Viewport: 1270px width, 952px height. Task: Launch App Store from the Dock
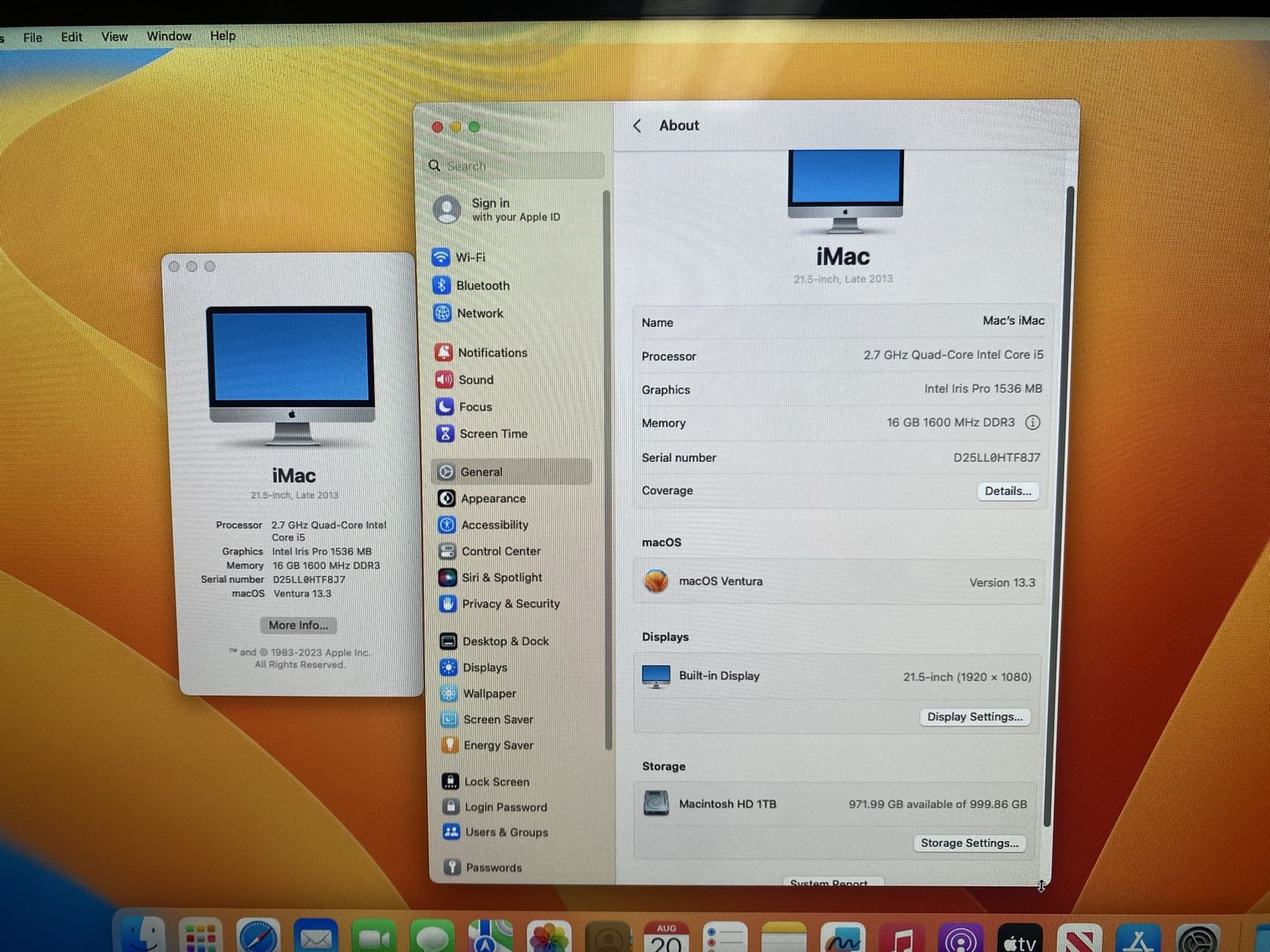(1138, 939)
